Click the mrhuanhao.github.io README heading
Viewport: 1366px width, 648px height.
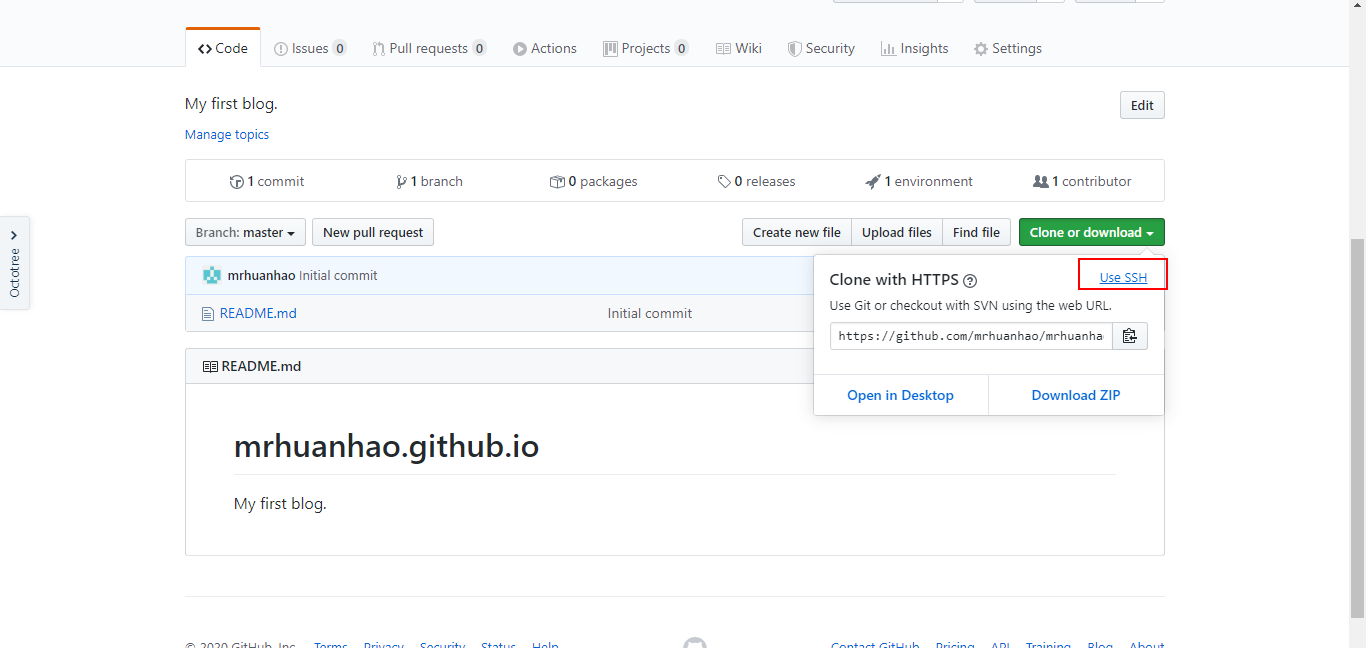386,446
